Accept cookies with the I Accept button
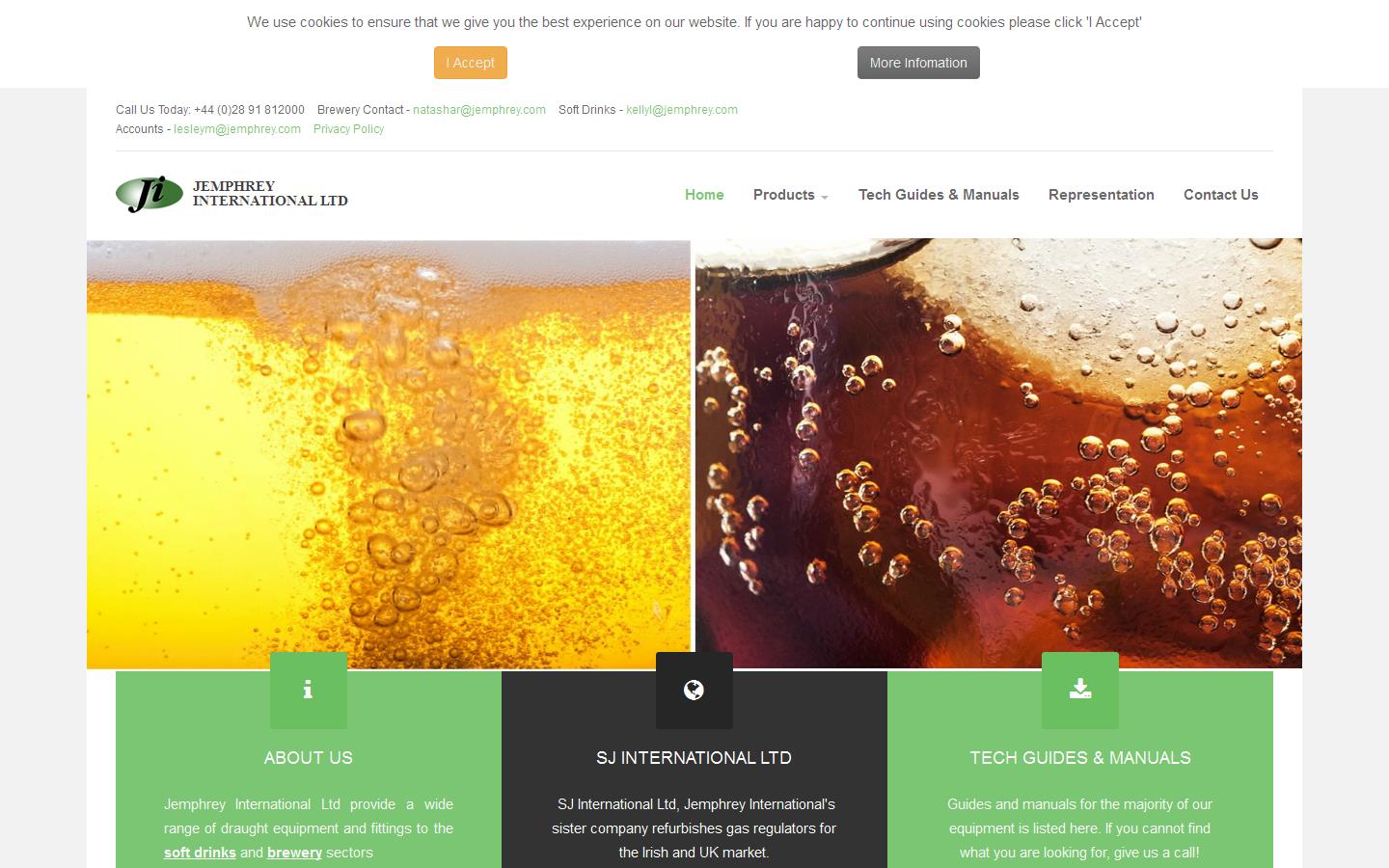This screenshot has height=868, width=1389. pos(470,62)
